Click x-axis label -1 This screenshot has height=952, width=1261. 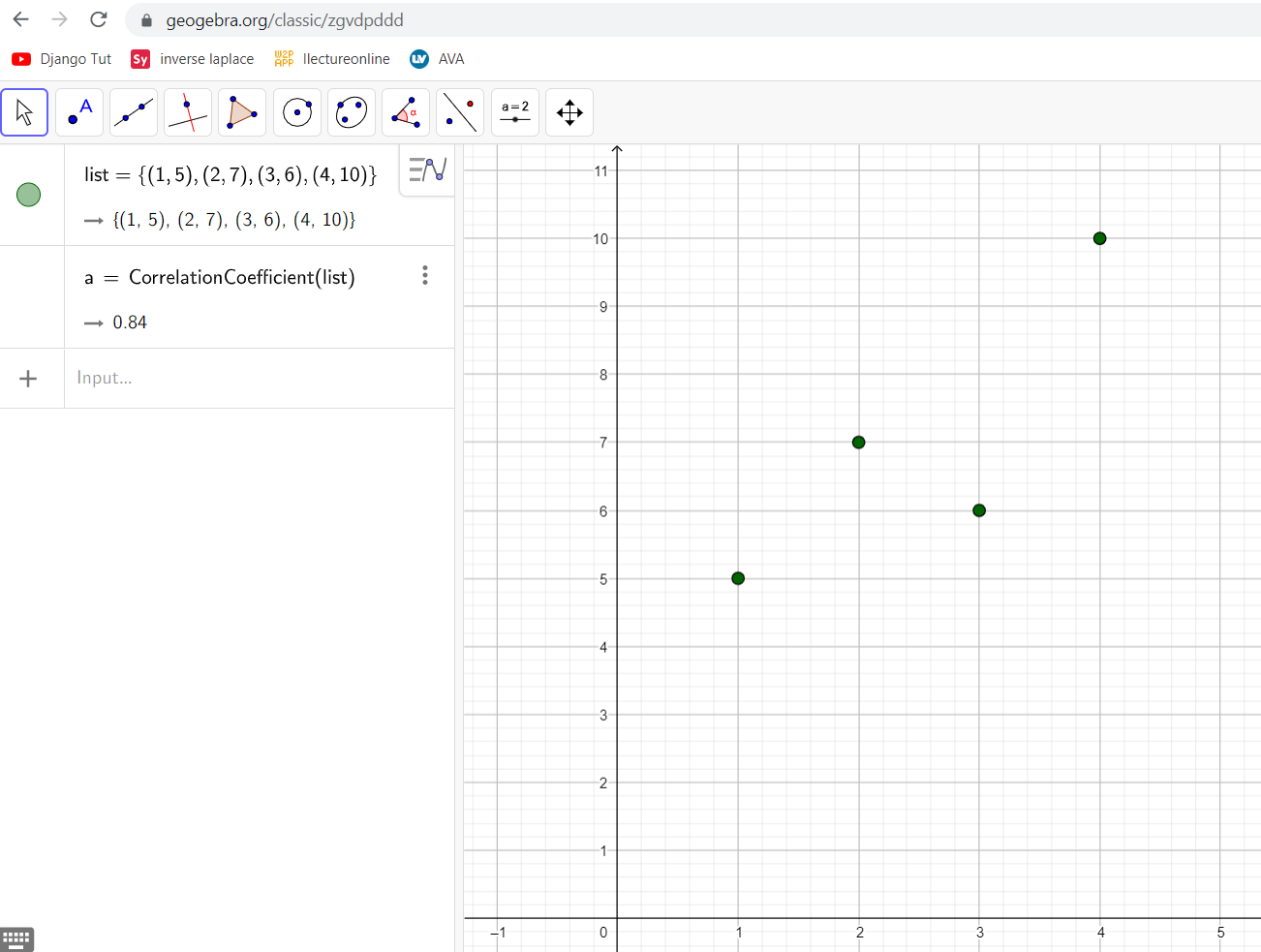tap(498, 933)
